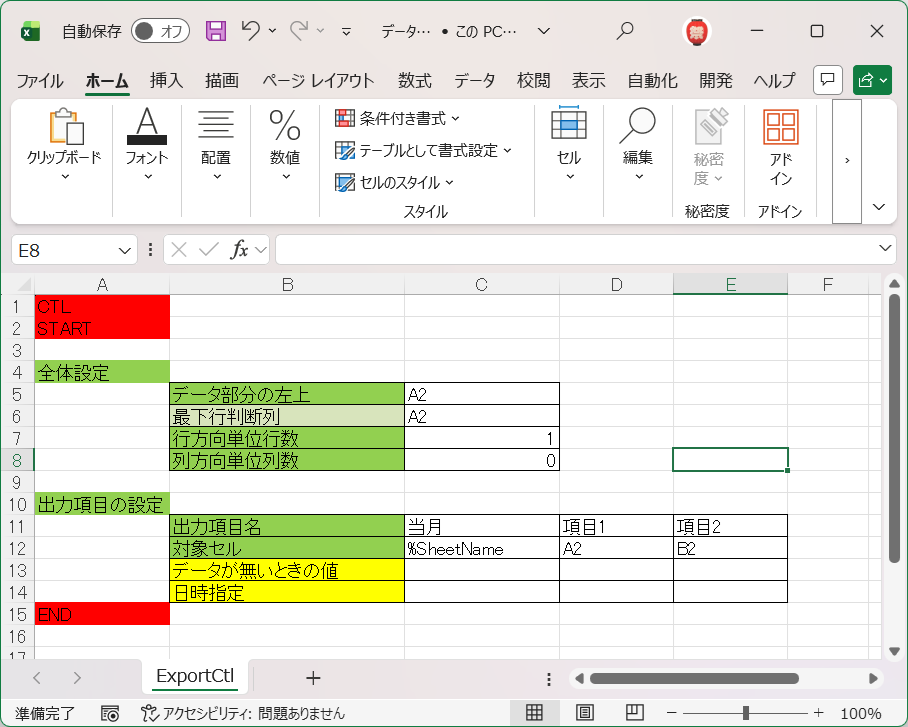Click the formula bar cancel X icon
The height and width of the screenshot is (727, 908).
tap(179, 250)
